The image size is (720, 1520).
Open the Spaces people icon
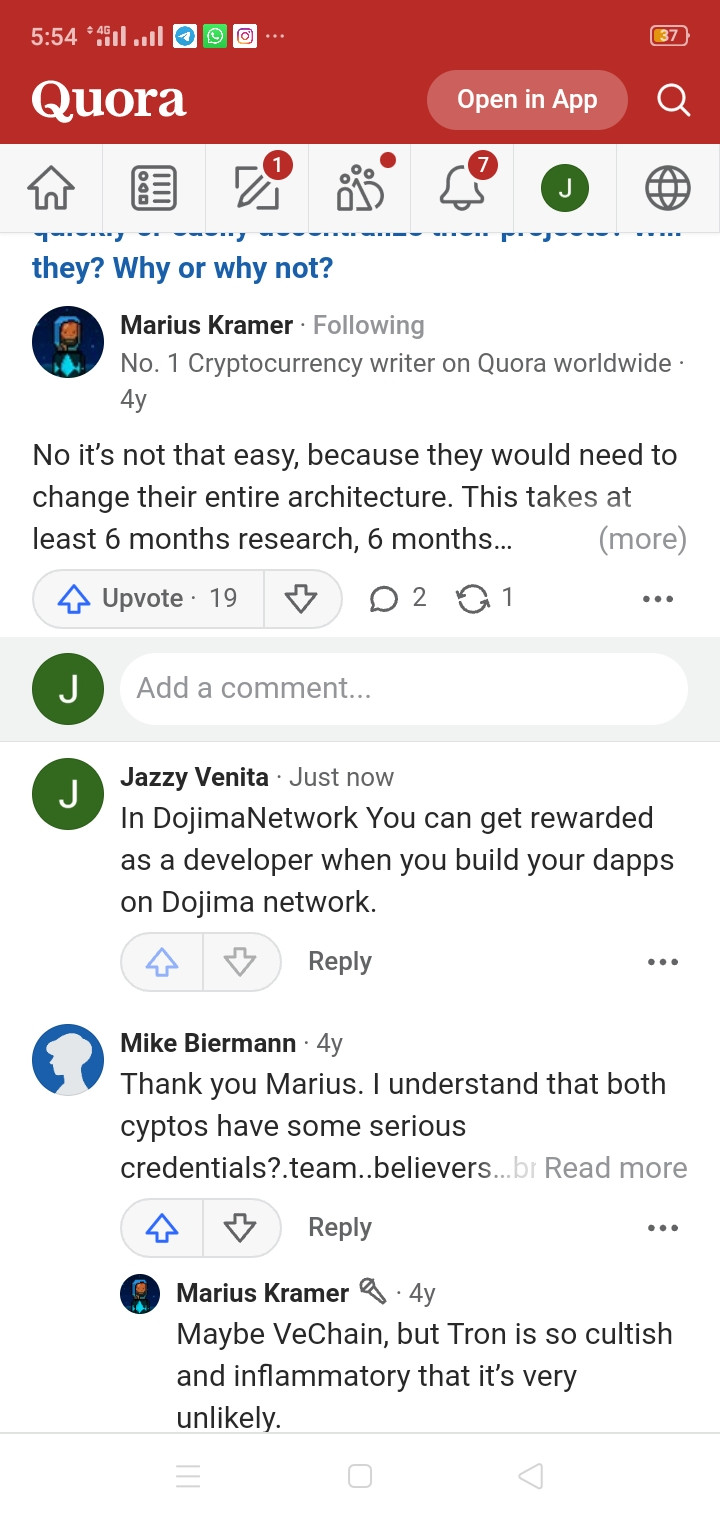click(x=361, y=187)
